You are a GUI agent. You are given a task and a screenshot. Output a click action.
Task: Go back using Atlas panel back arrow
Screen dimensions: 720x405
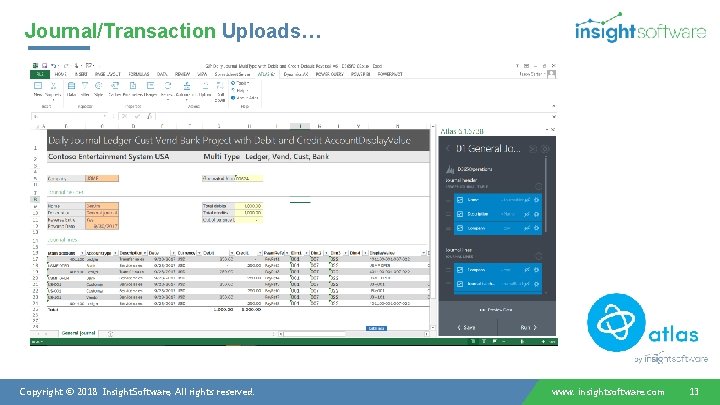point(449,148)
